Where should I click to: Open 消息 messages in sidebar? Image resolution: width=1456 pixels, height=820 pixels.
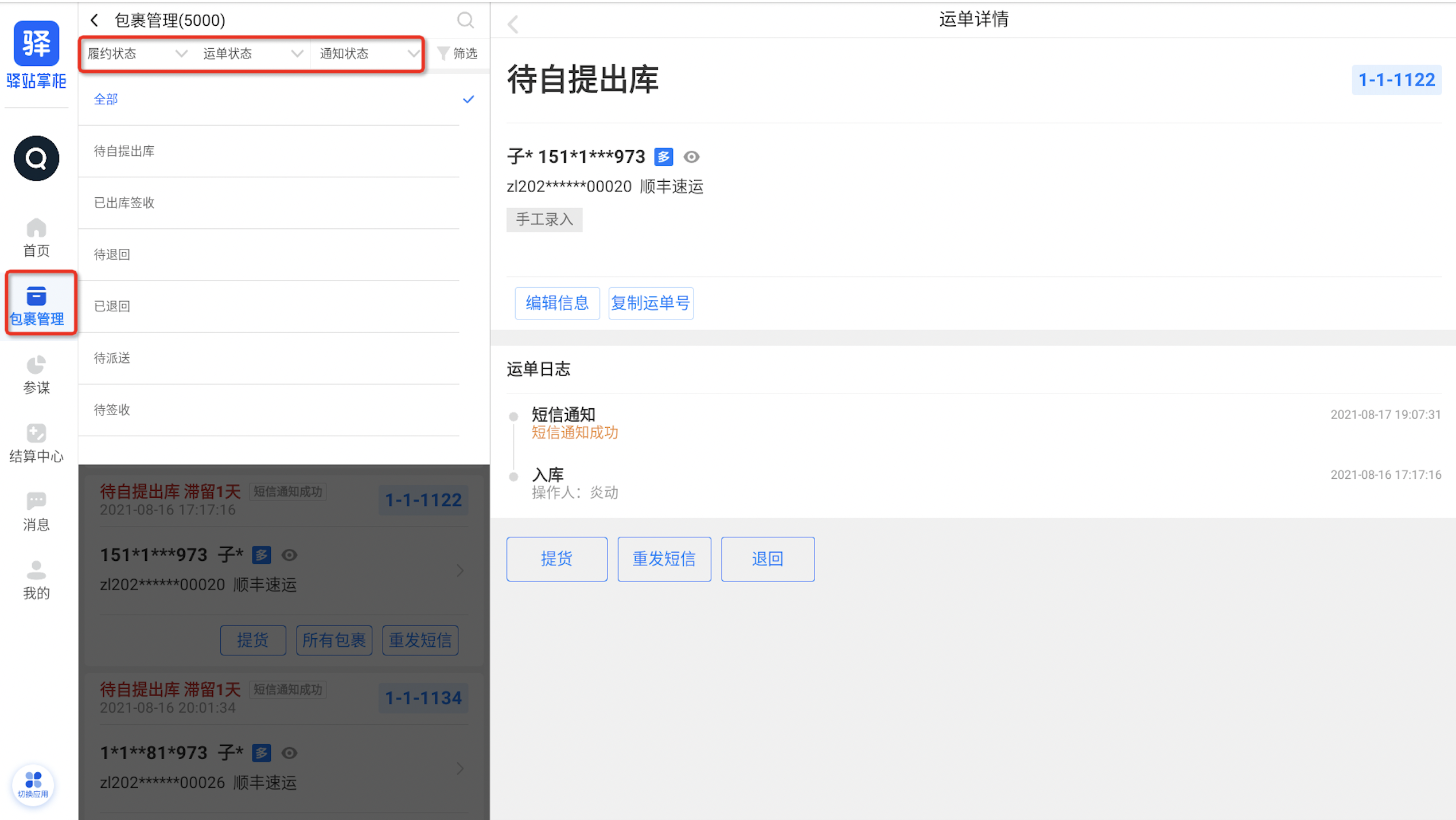pos(36,511)
